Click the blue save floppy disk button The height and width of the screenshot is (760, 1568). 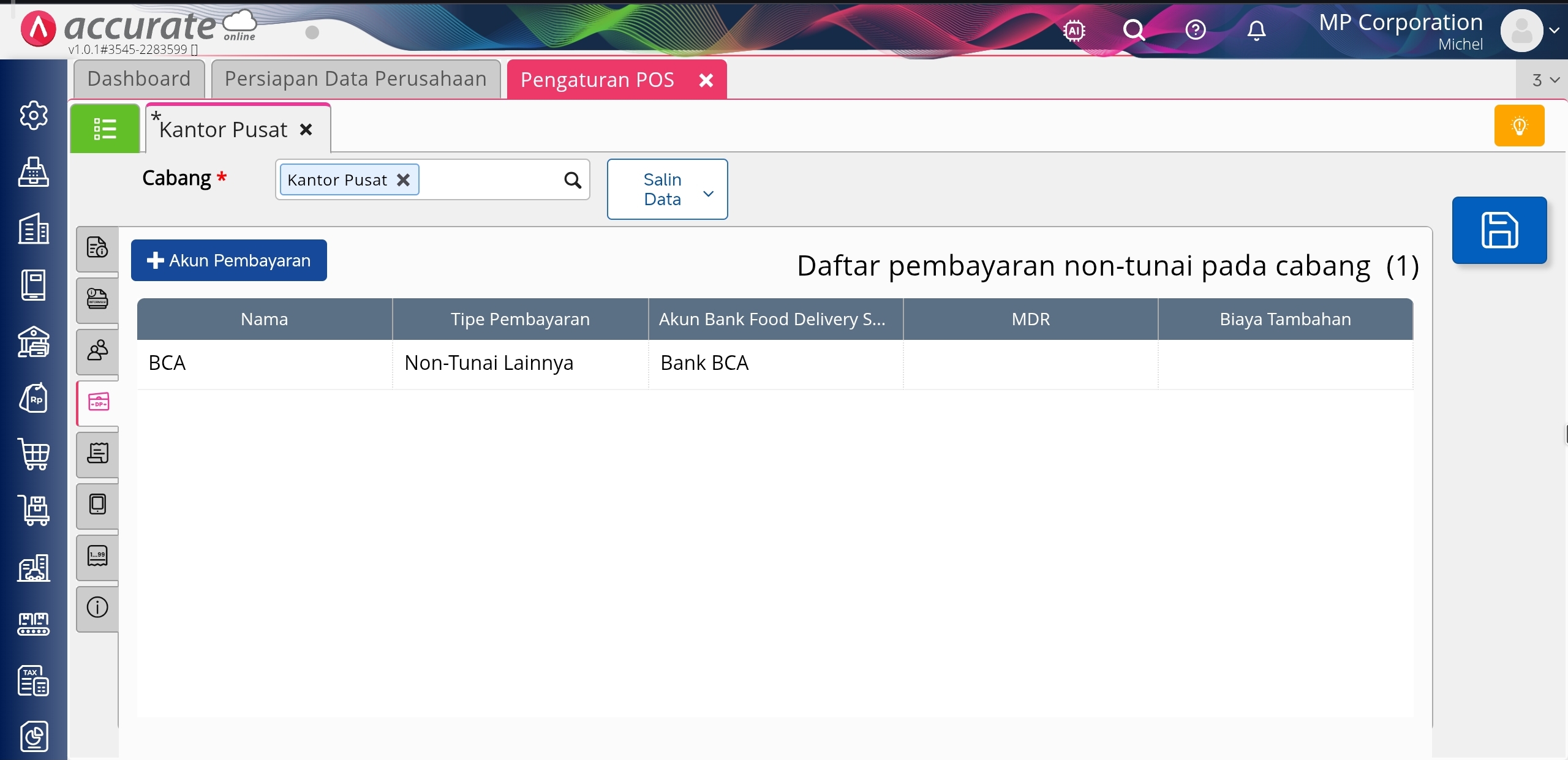(1499, 230)
